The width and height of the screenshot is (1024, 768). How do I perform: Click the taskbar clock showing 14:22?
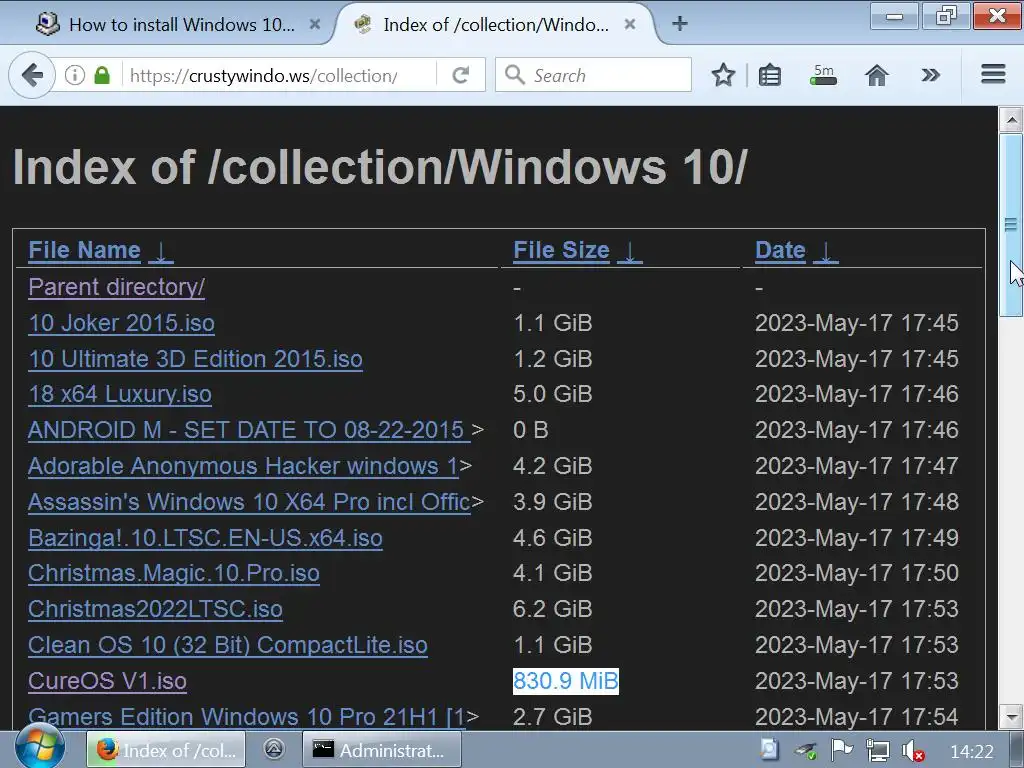coord(971,751)
